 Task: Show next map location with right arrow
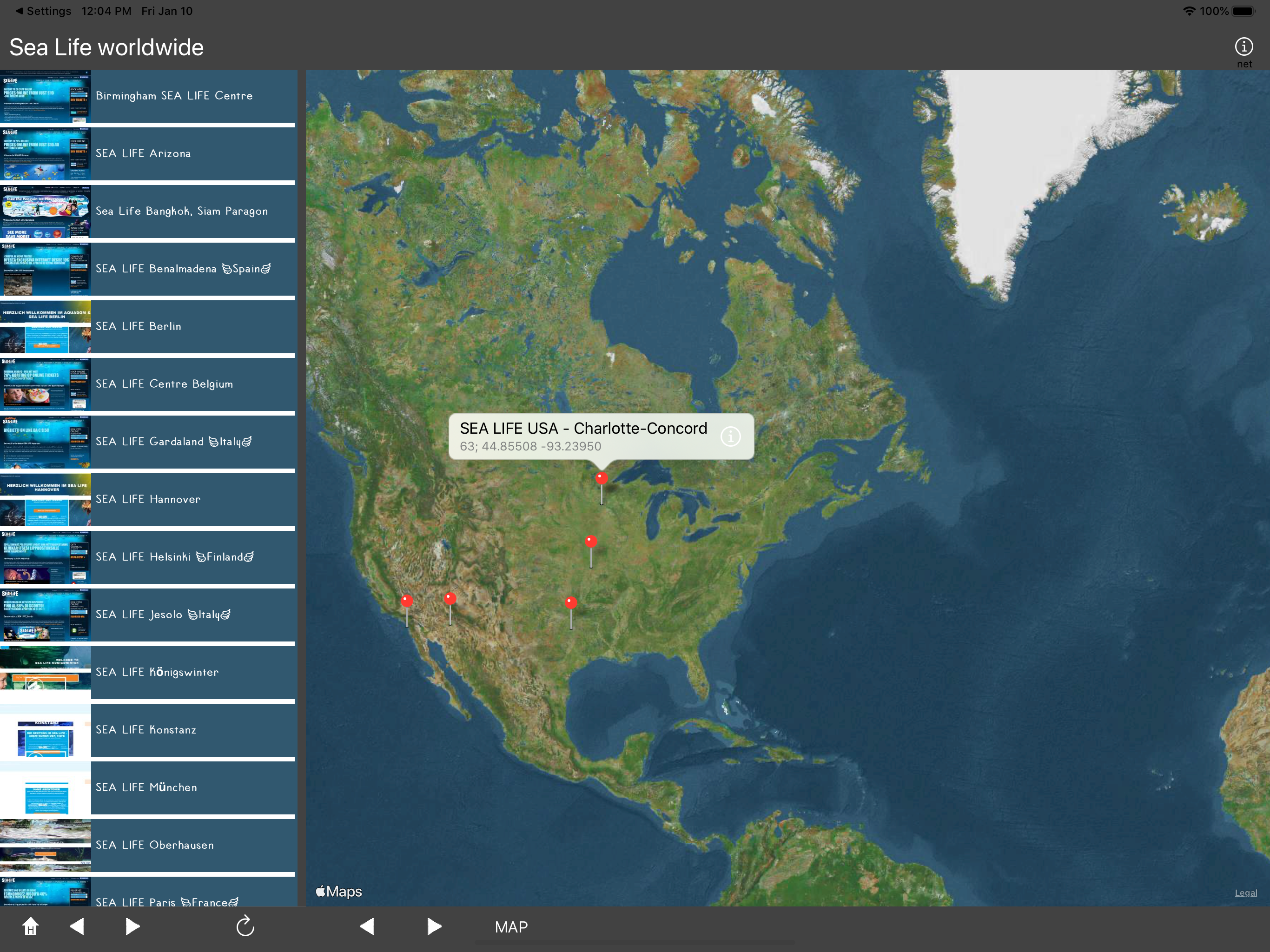click(434, 926)
